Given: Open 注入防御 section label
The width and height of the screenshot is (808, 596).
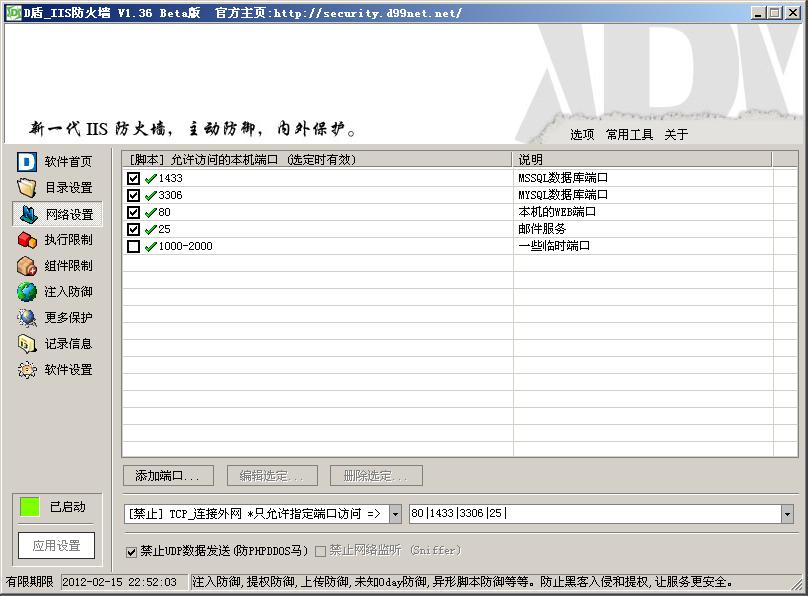Looking at the screenshot, I should tap(69, 292).
